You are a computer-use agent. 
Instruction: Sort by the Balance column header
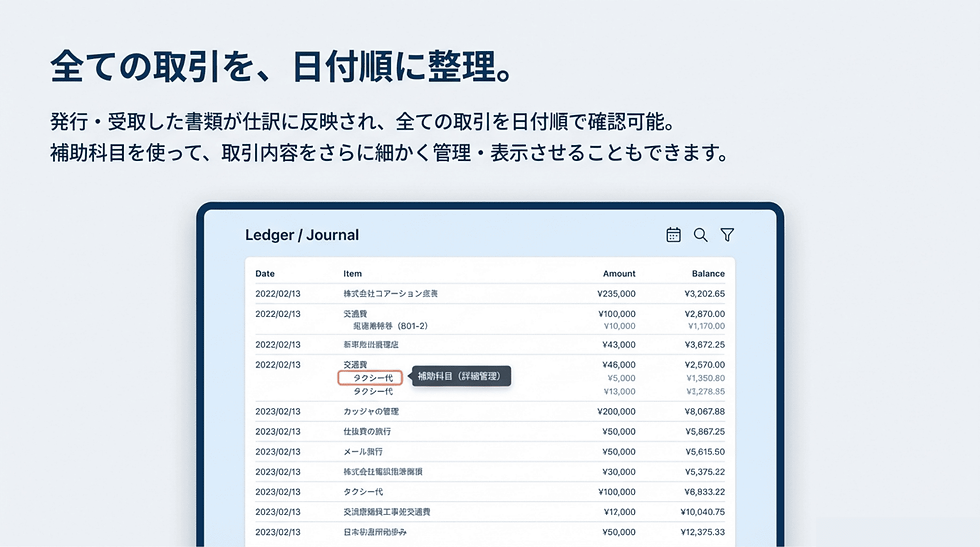click(x=708, y=274)
